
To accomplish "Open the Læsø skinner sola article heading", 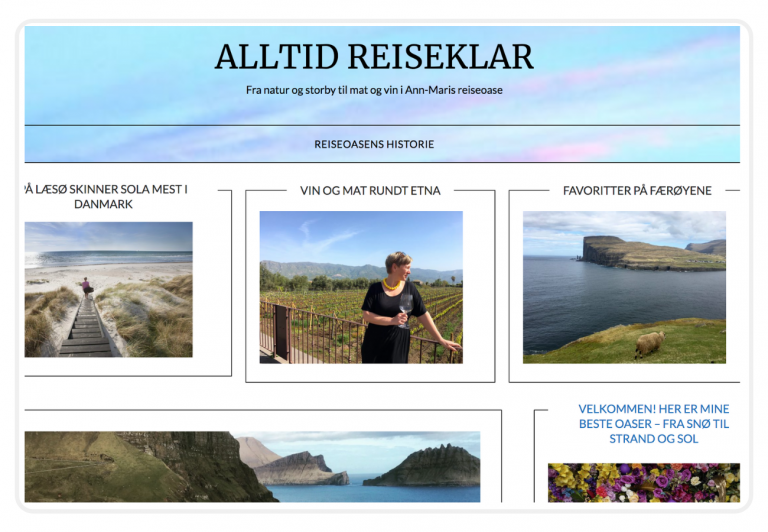I will pos(106,196).
